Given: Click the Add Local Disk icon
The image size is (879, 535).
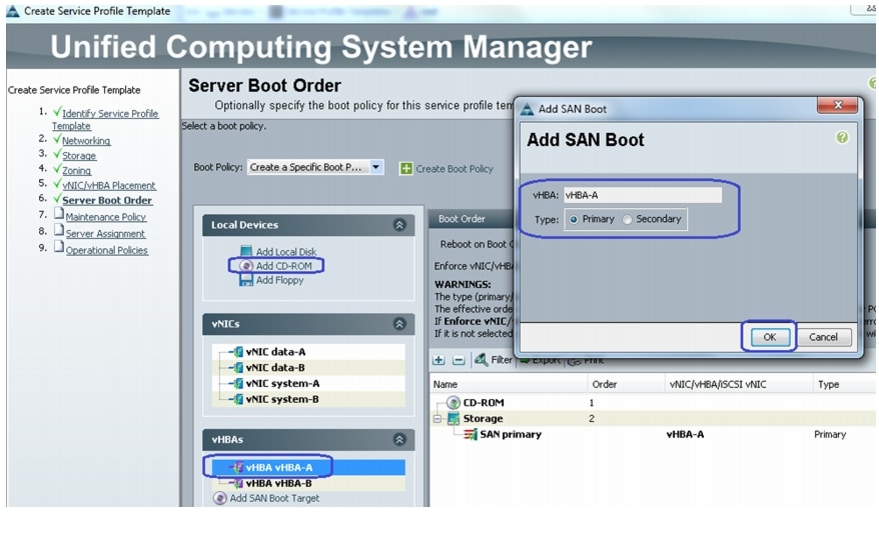Looking at the screenshot, I should (x=246, y=251).
